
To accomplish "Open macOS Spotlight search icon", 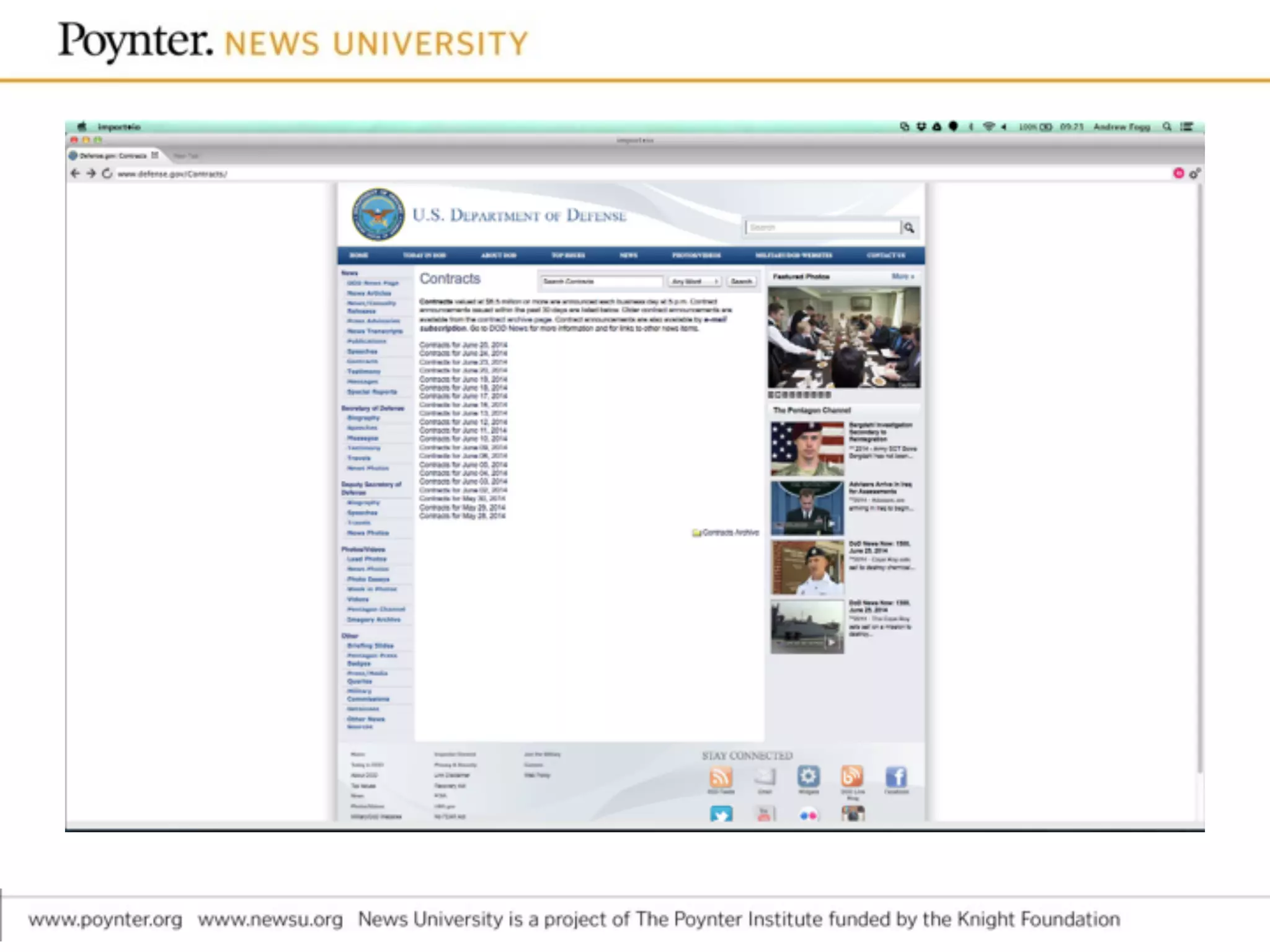I will (x=1166, y=126).
